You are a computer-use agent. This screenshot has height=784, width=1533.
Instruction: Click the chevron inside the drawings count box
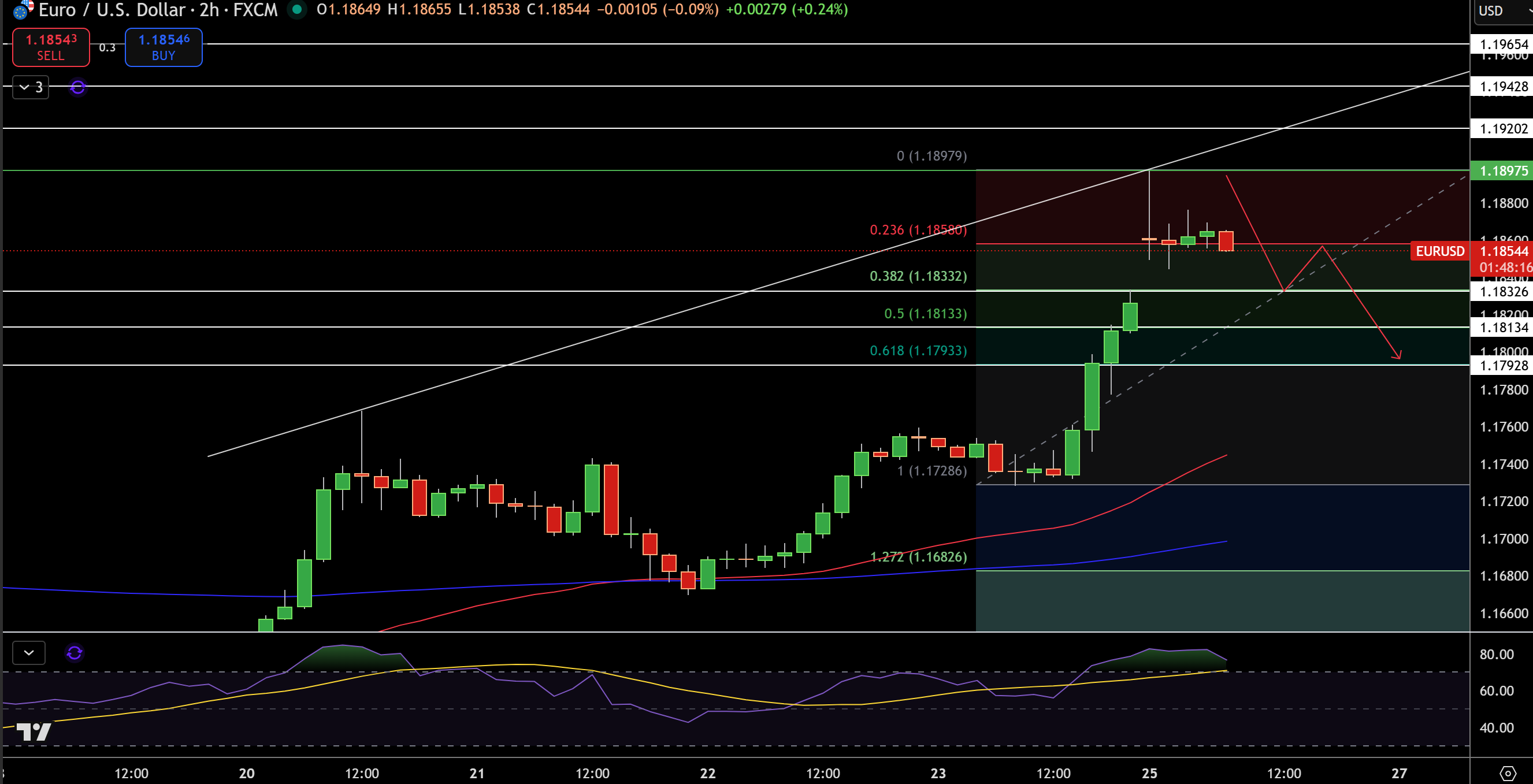click(24, 87)
